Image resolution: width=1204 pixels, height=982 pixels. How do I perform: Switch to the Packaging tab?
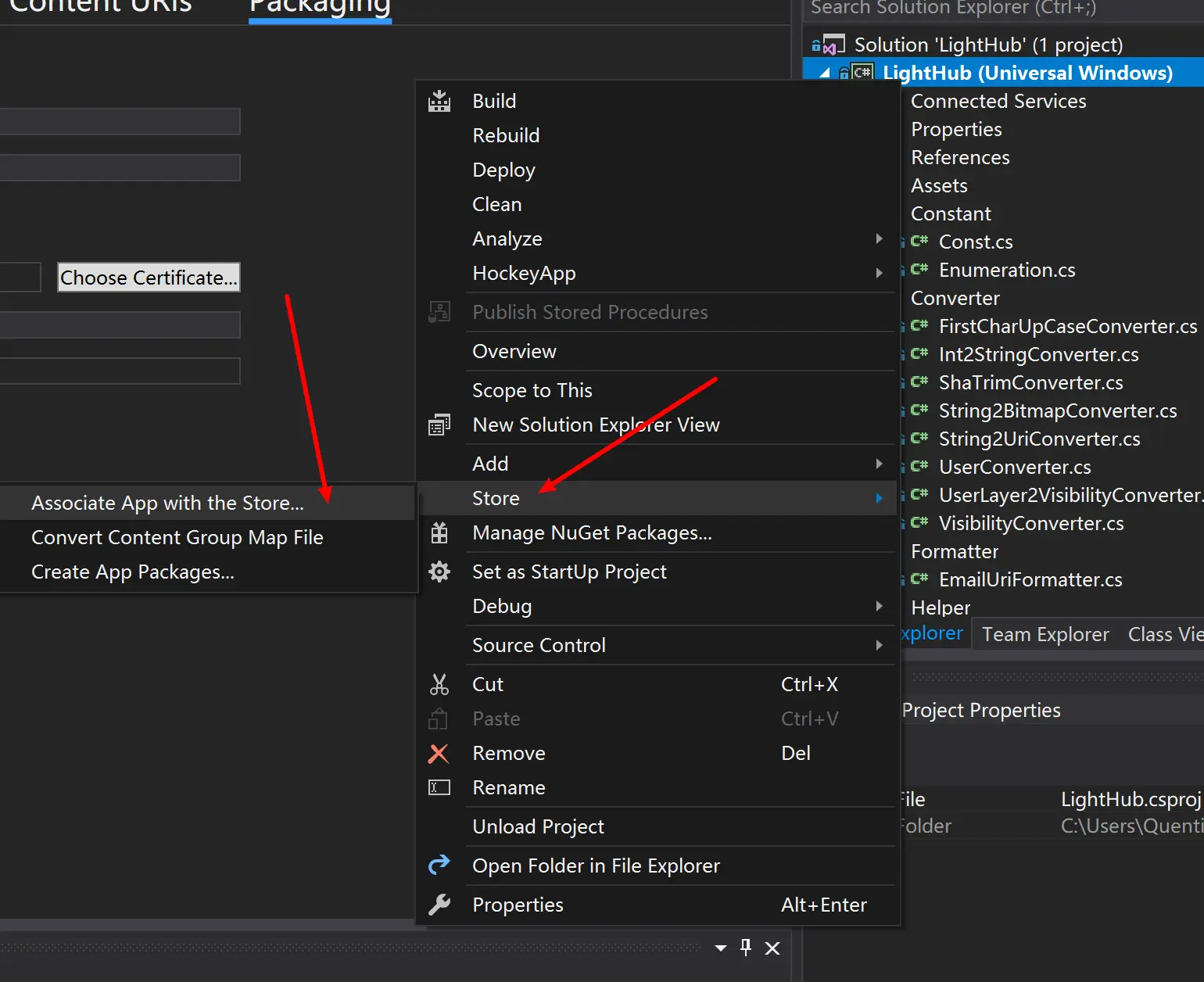point(320,9)
